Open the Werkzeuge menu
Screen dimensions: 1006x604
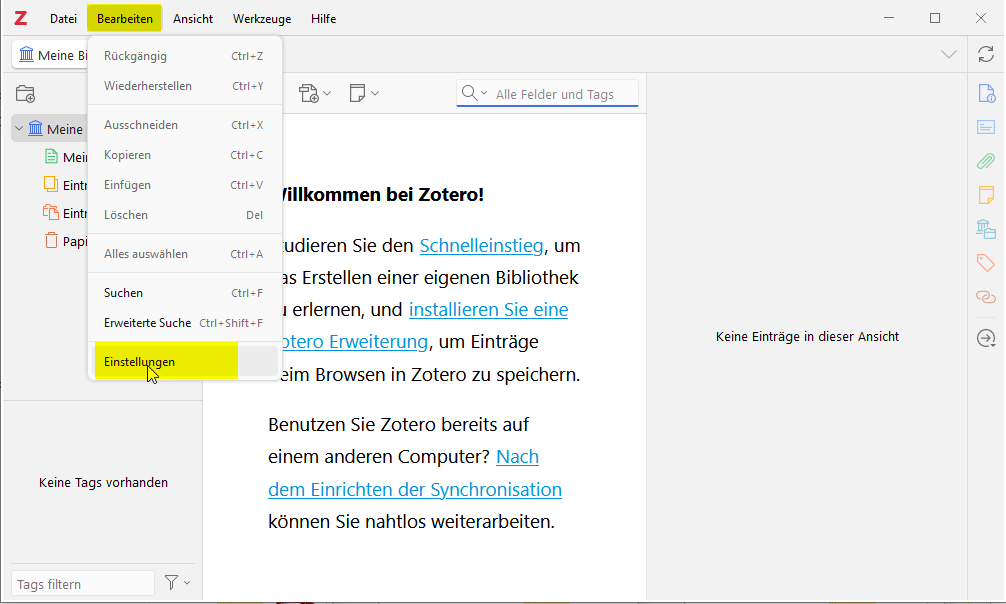point(262,19)
